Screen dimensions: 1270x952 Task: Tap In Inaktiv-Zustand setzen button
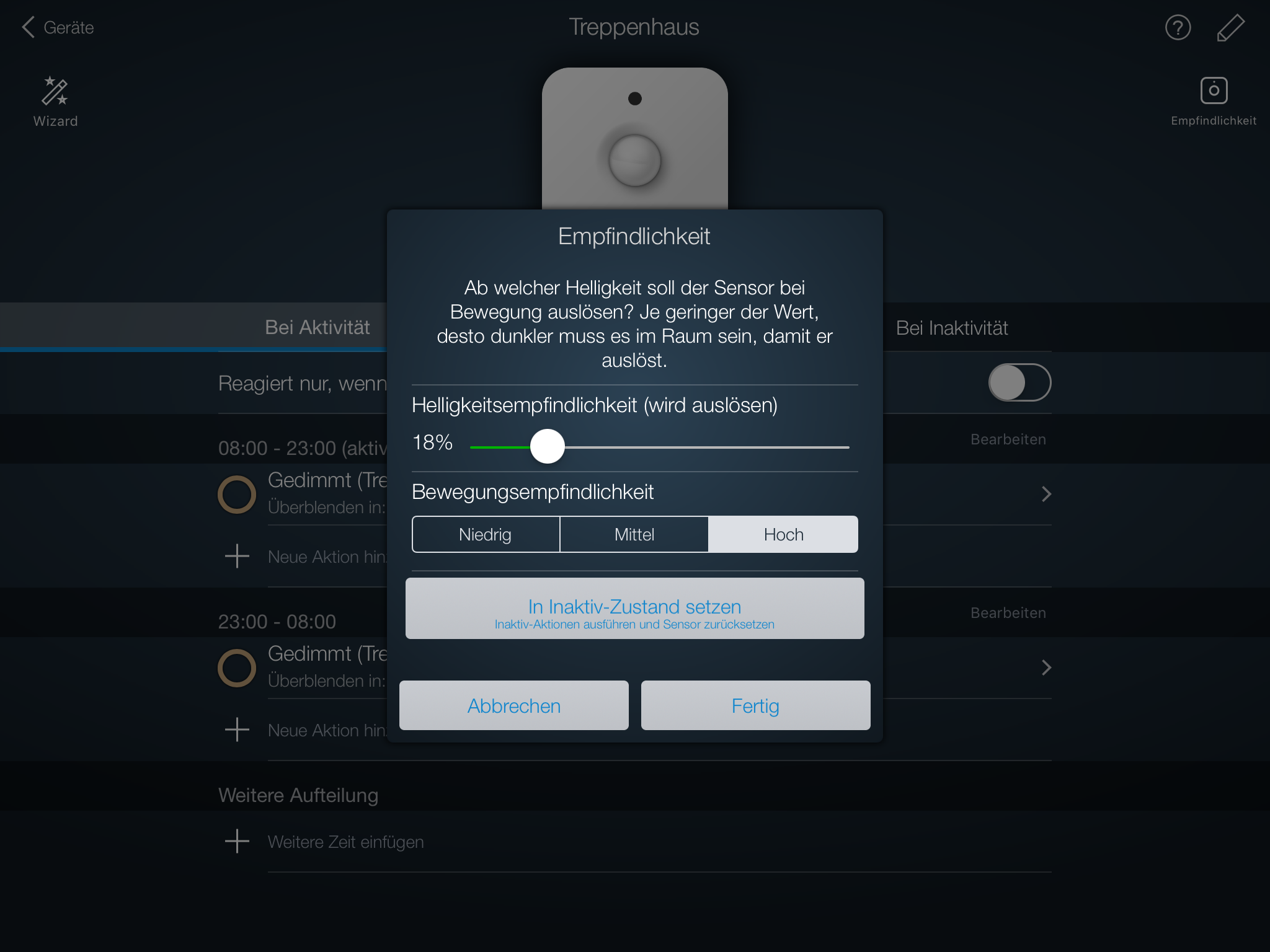coord(634,609)
